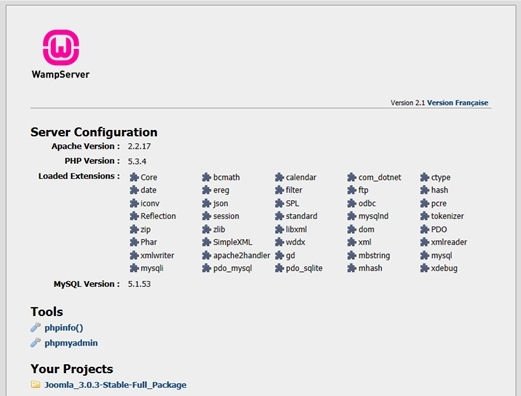521x396 pixels.
Task: Open the phpinfo() tool link
Action: (x=64, y=328)
